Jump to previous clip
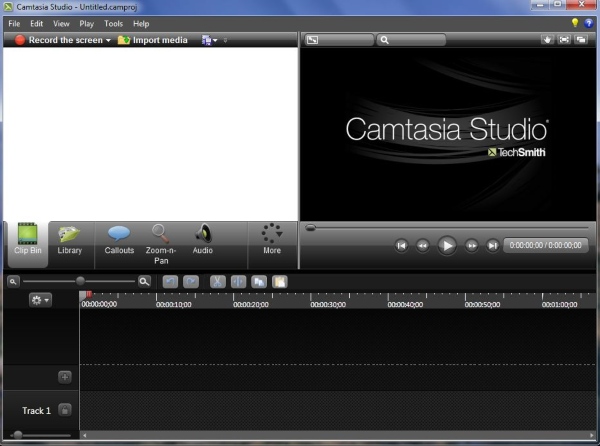 [x=401, y=246]
